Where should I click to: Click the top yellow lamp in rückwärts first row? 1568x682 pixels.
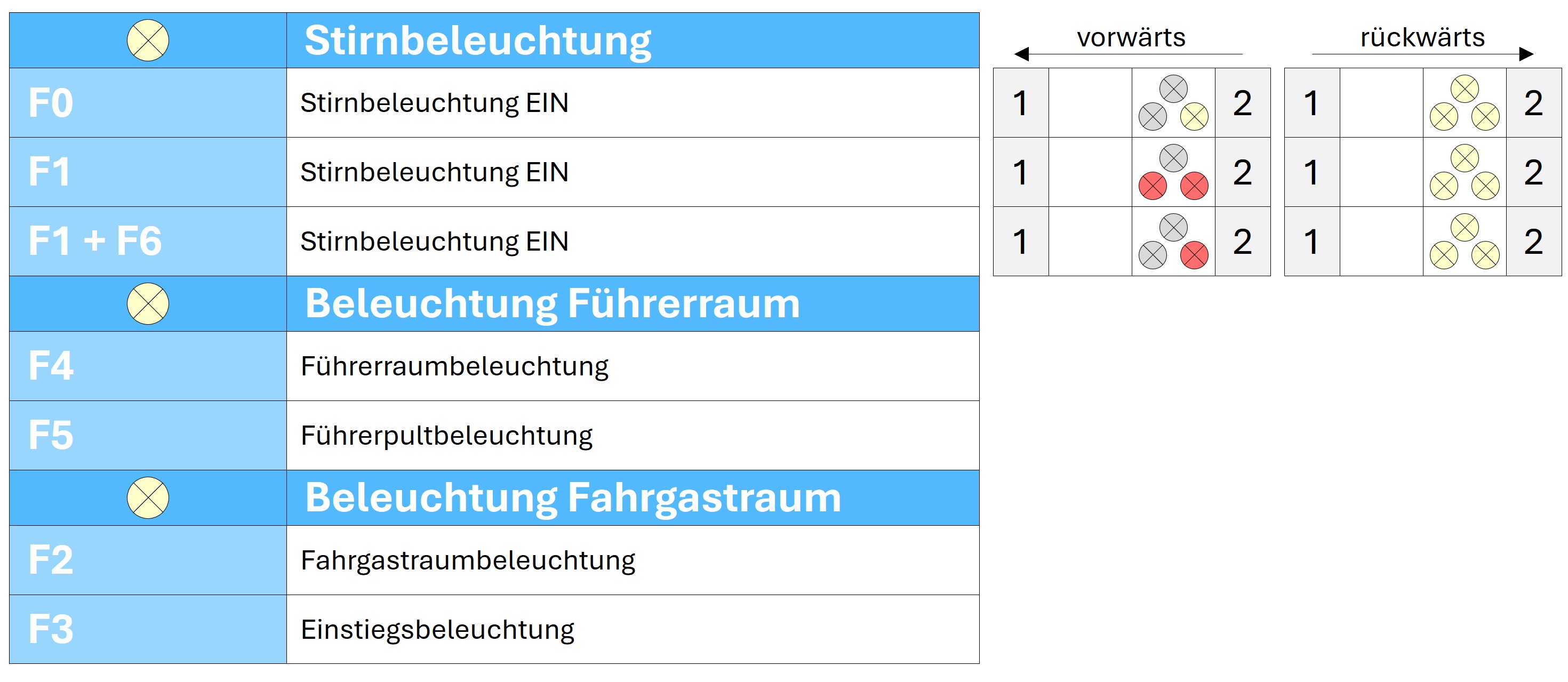tap(1464, 89)
